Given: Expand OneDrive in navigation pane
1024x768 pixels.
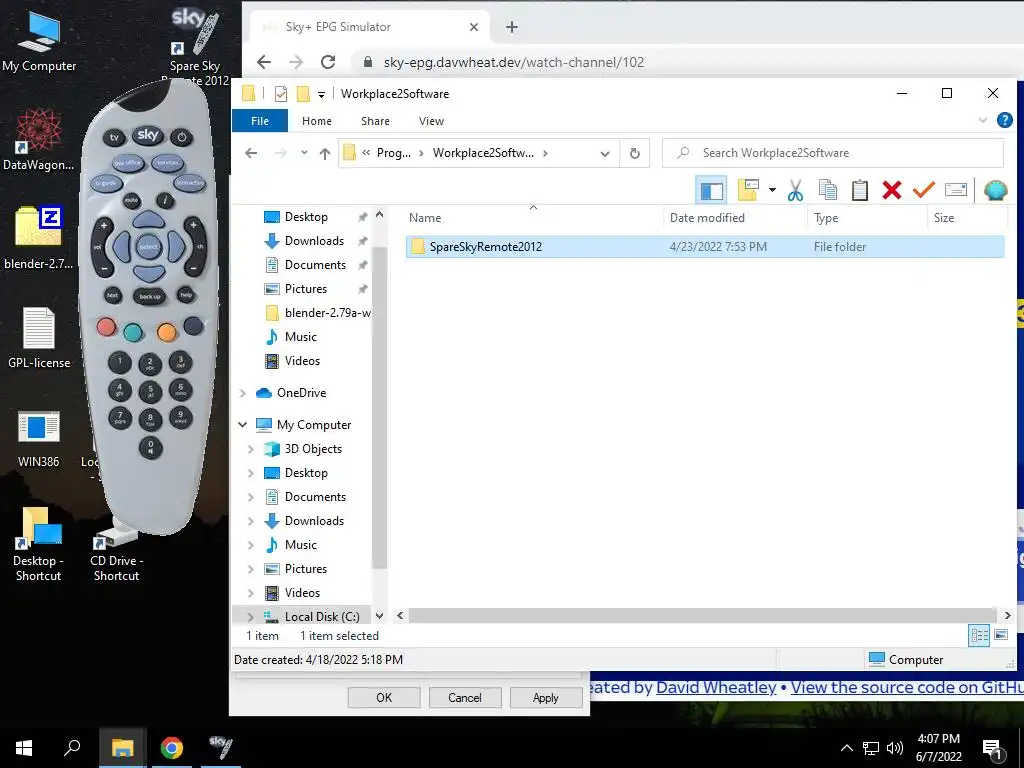Looking at the screenshot, I should pos(243,393).
